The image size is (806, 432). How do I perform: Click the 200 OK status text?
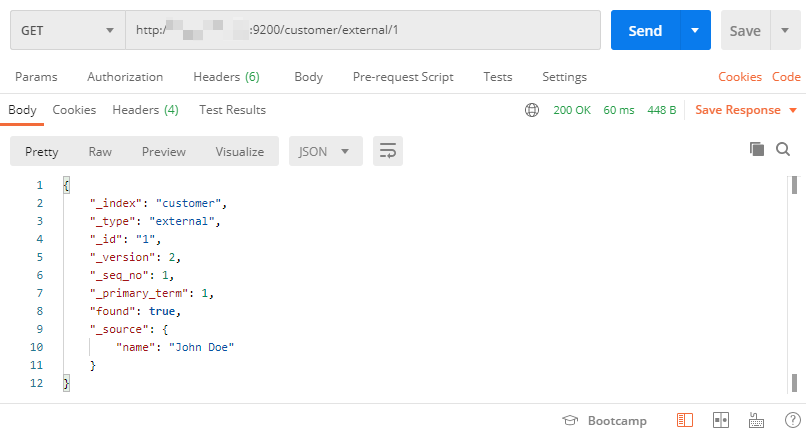point(572,110)
